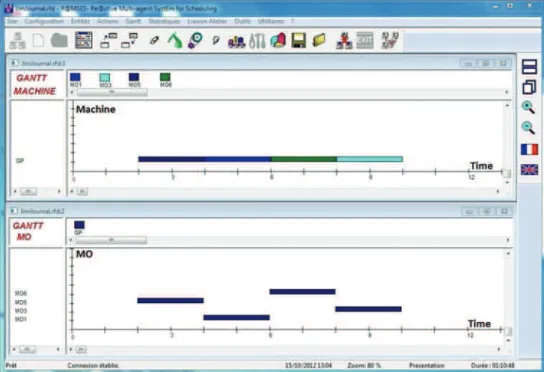Select the light cyan MO3 bar in Machine Gantt
The width and height of the screenshot is (544, 372).
[x=370, y=159]
